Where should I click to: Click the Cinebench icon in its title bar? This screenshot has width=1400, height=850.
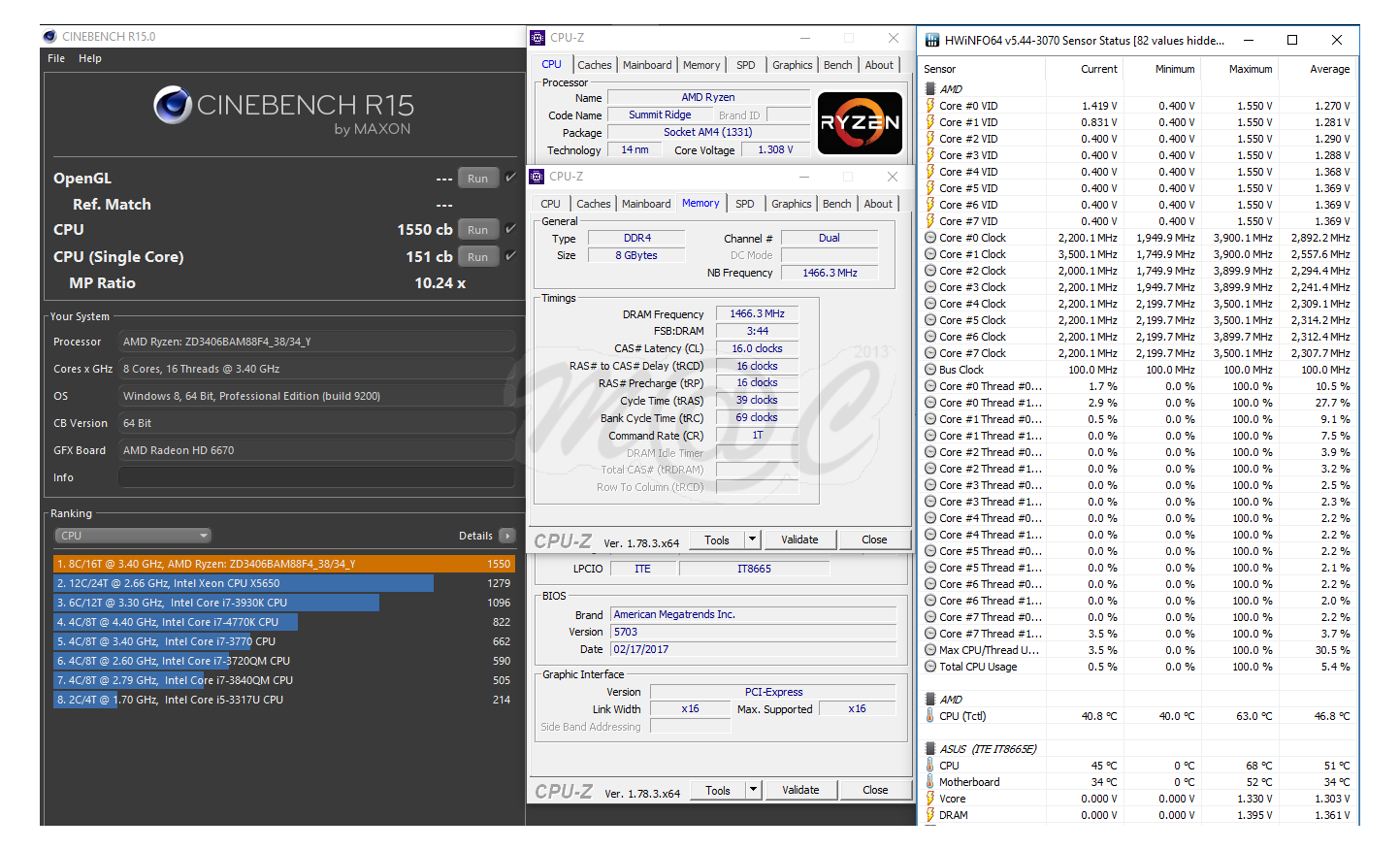pos(49,37)
